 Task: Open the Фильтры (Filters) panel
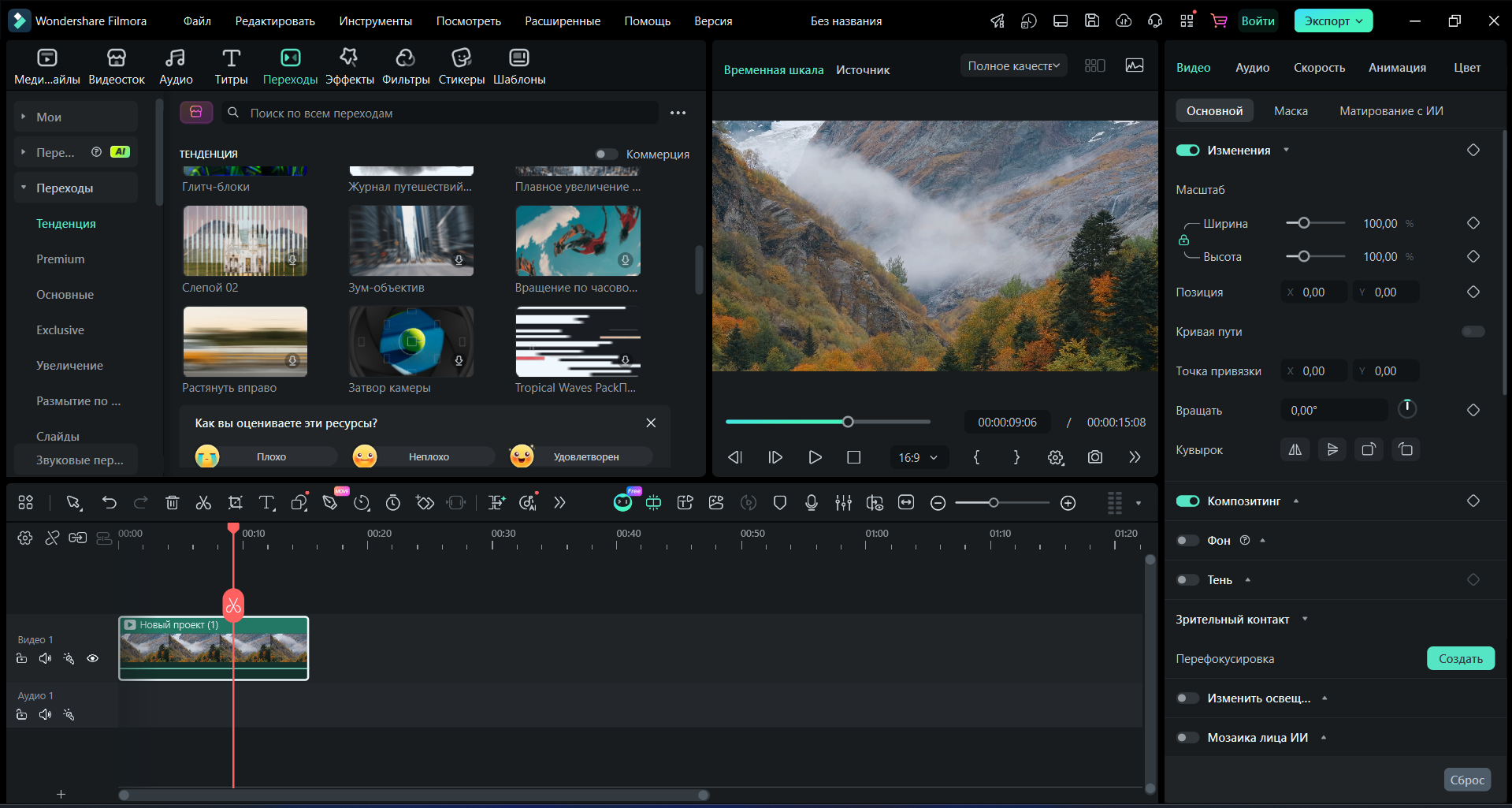tap(406, 66)
